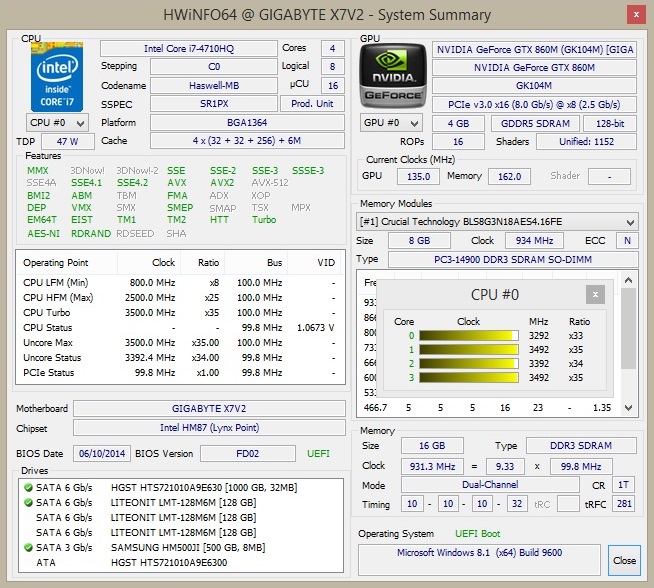Image resolution: width=654 pixels, height=588 pixels.
Task: Close the CPU #0 clock popup
Action: (x=595, y=294)
